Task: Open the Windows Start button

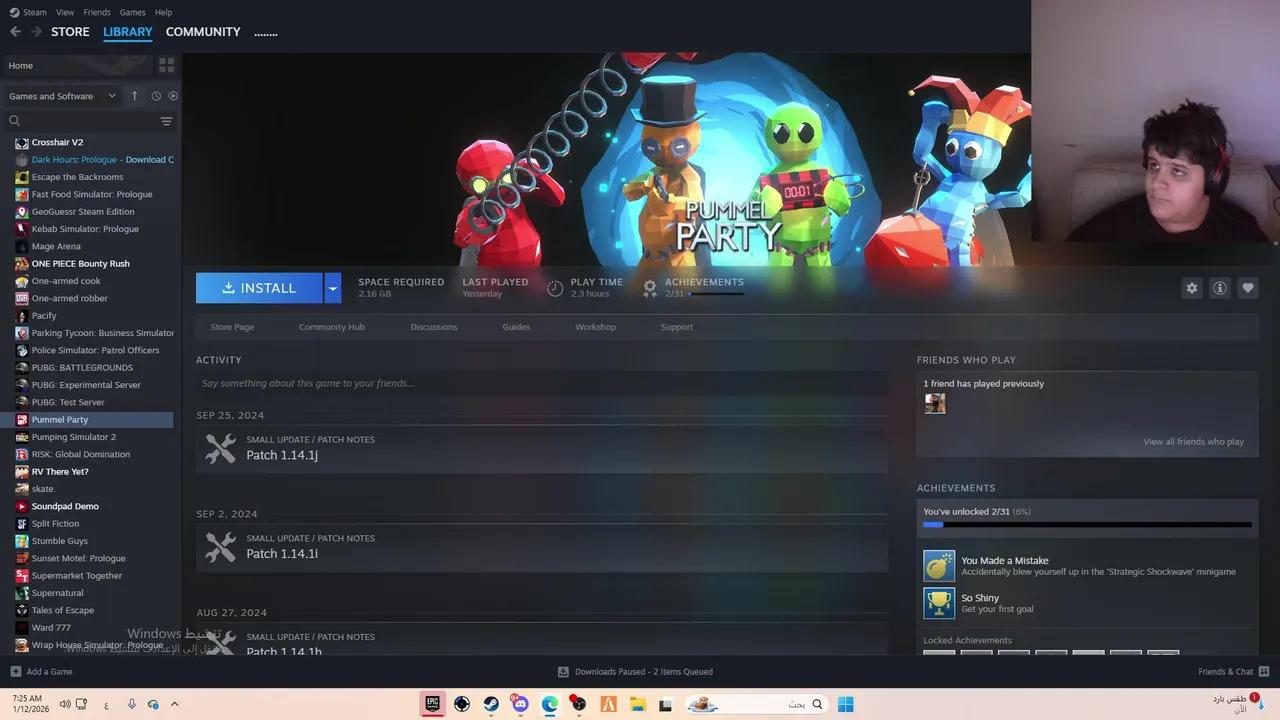Action: 846,704
